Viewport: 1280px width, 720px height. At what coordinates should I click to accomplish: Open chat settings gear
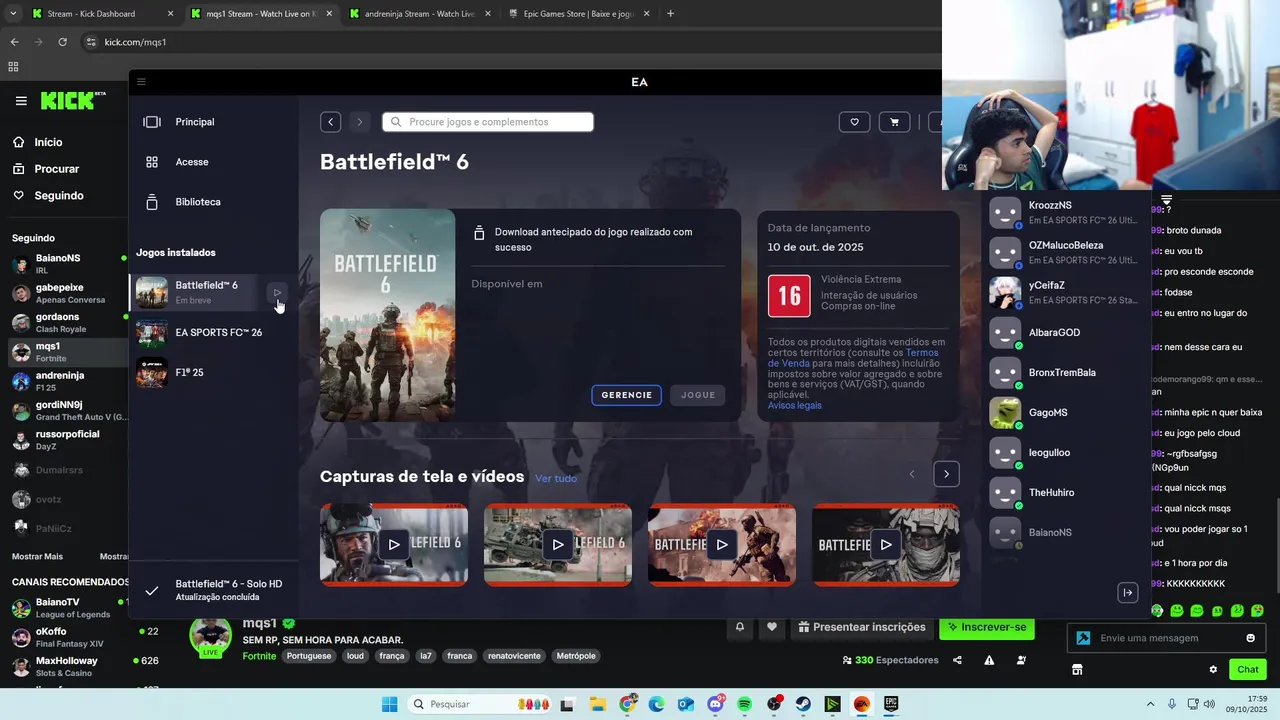pyautogui.click(x=1213, y=669)
